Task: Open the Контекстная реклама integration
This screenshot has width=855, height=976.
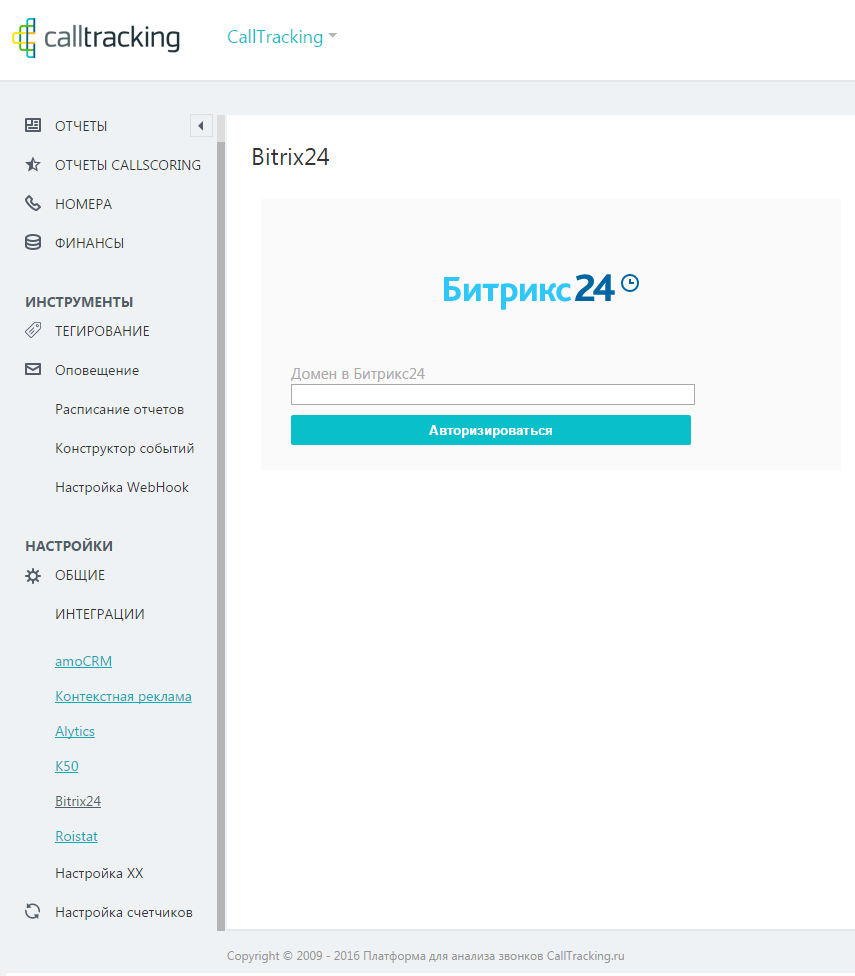Action: tap(123, 696)
